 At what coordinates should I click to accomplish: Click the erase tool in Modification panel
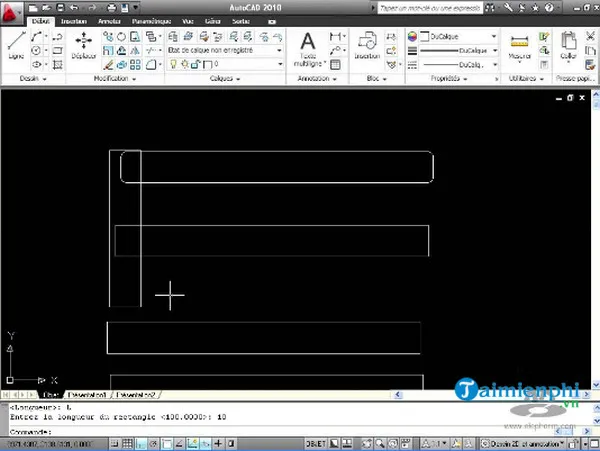point(108,65)
